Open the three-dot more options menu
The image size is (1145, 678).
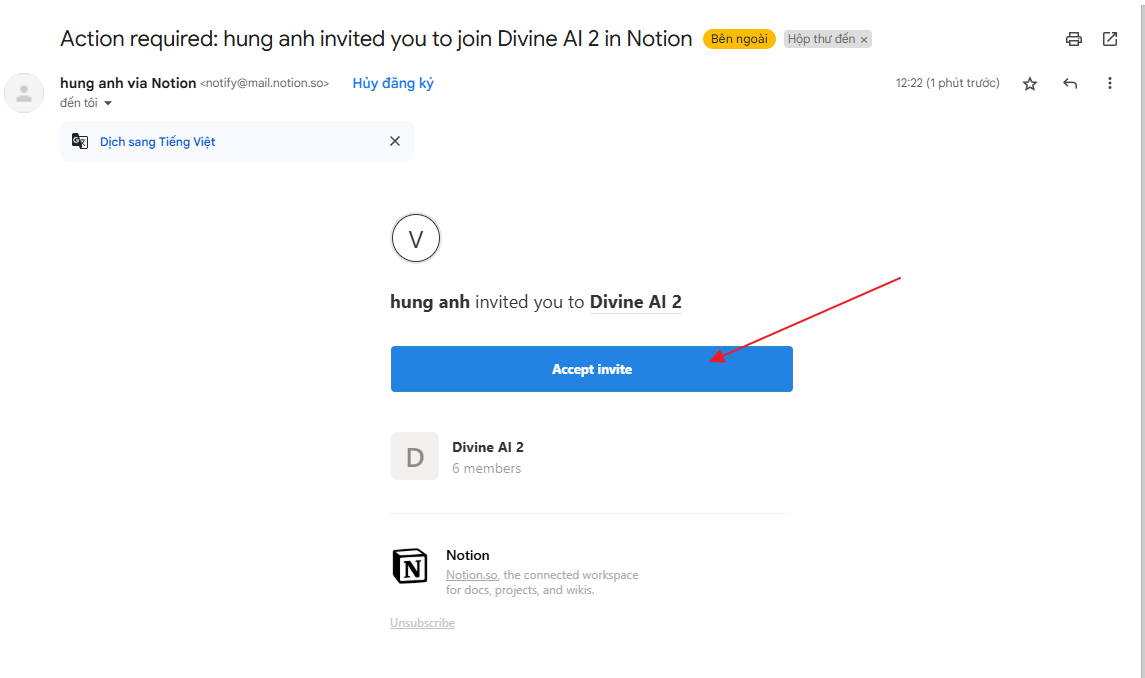click(1109, 84)
